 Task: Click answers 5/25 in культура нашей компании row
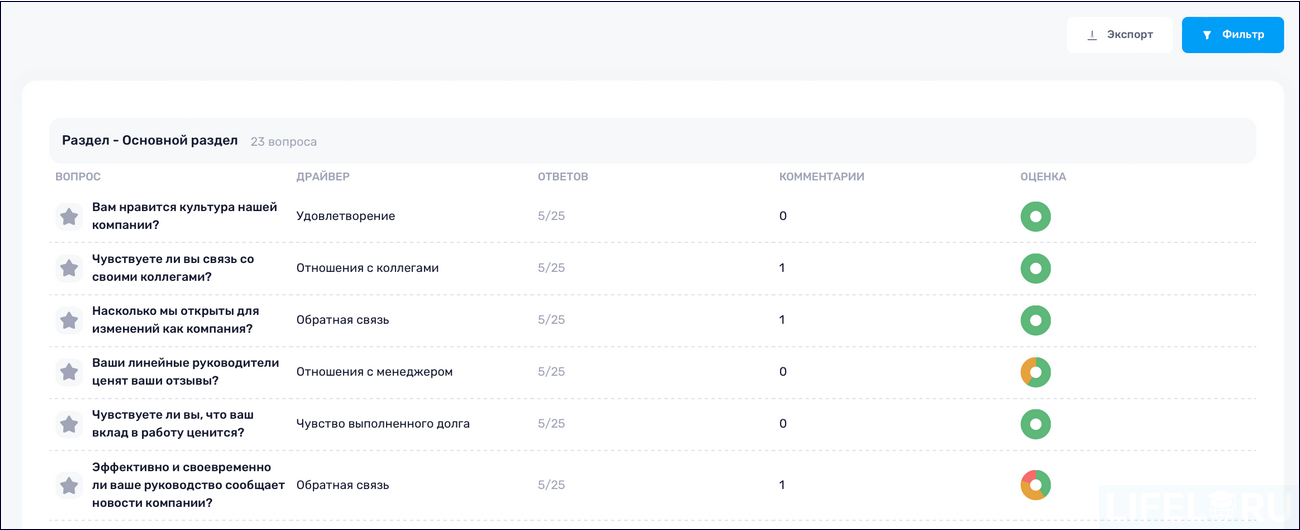tap(551, 216)
